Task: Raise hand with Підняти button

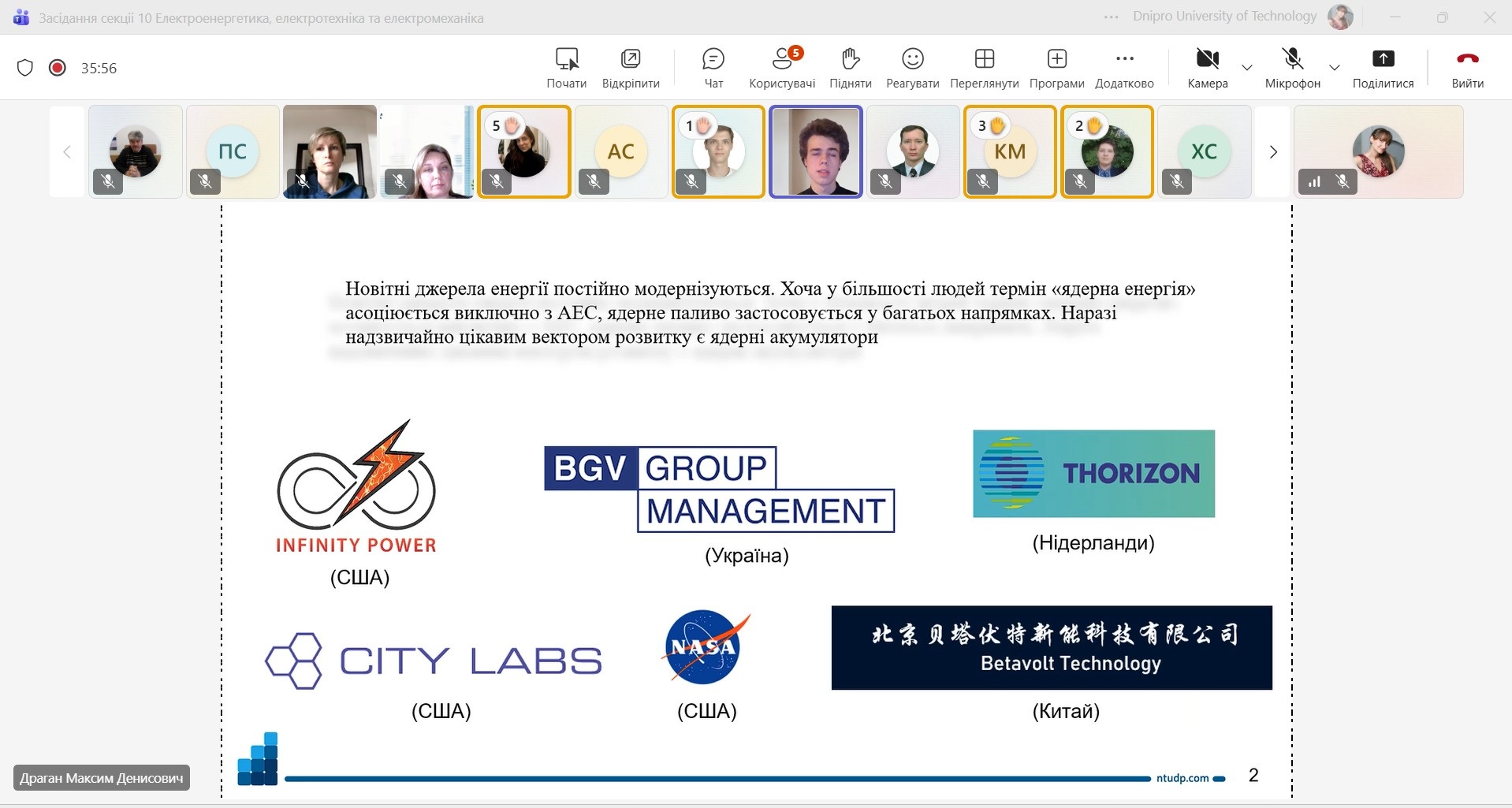Action: pyautogui.click(x=850, y=68)
